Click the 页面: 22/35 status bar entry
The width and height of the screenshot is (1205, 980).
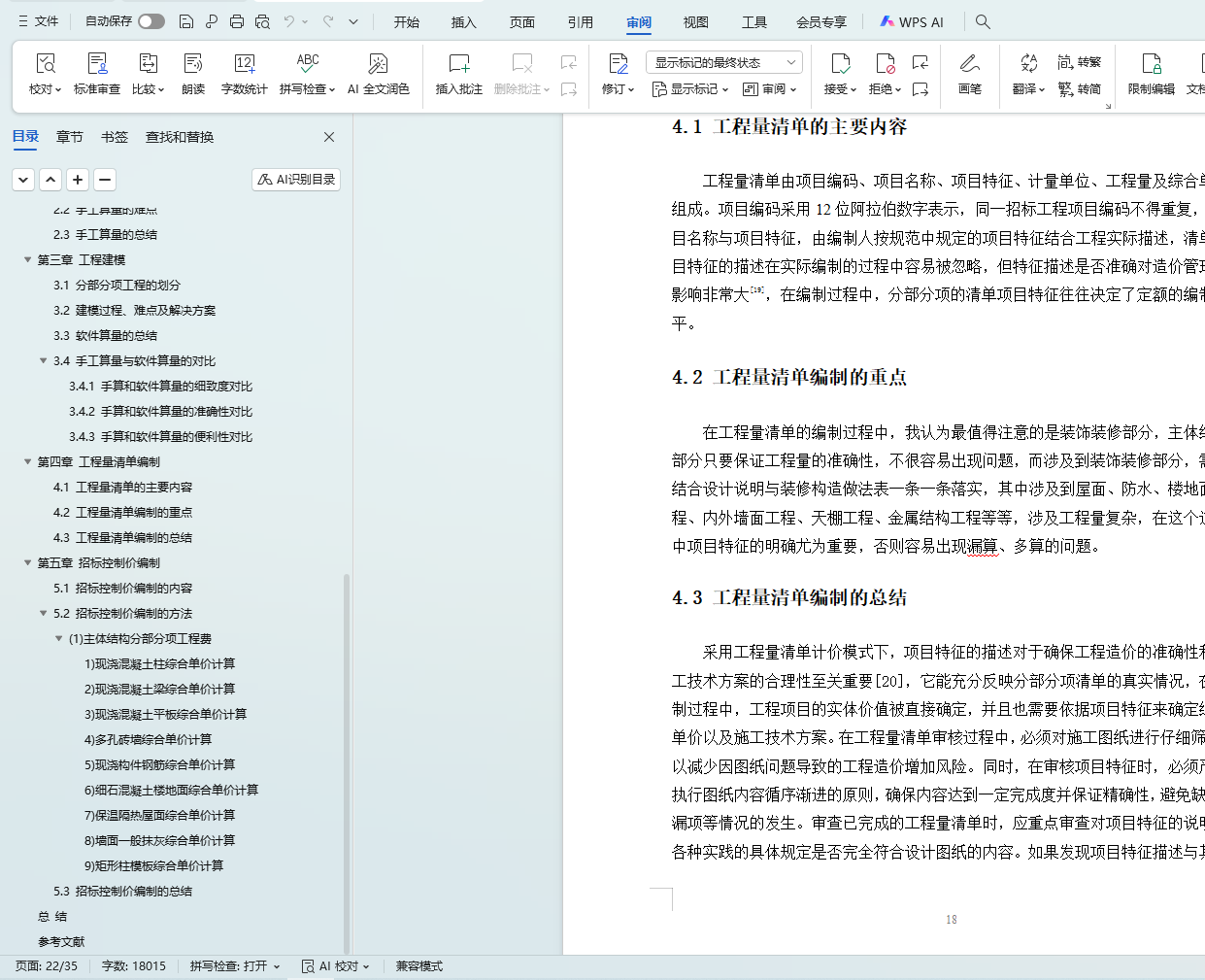tap(46, 966)
